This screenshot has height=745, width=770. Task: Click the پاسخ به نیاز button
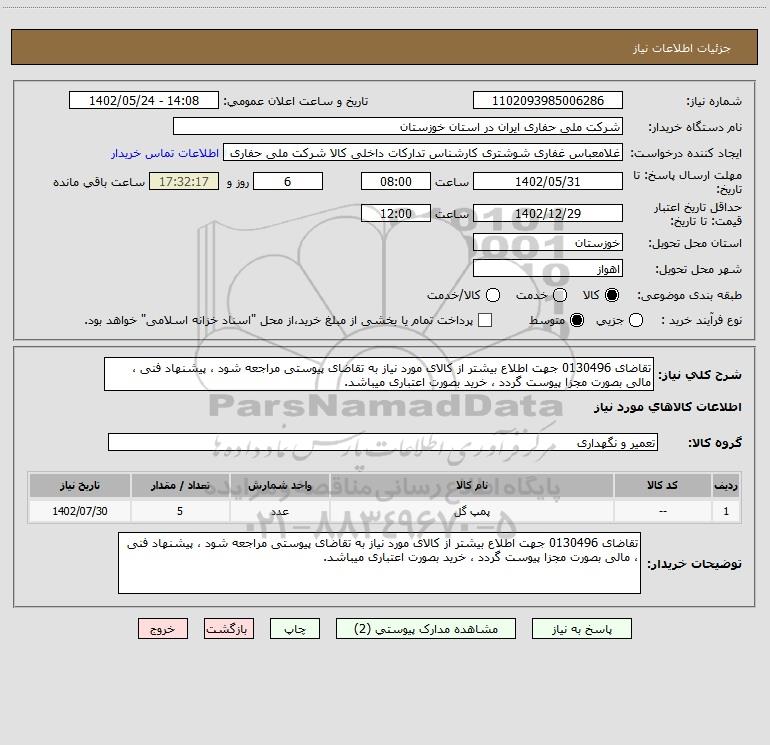coord(581,629)
